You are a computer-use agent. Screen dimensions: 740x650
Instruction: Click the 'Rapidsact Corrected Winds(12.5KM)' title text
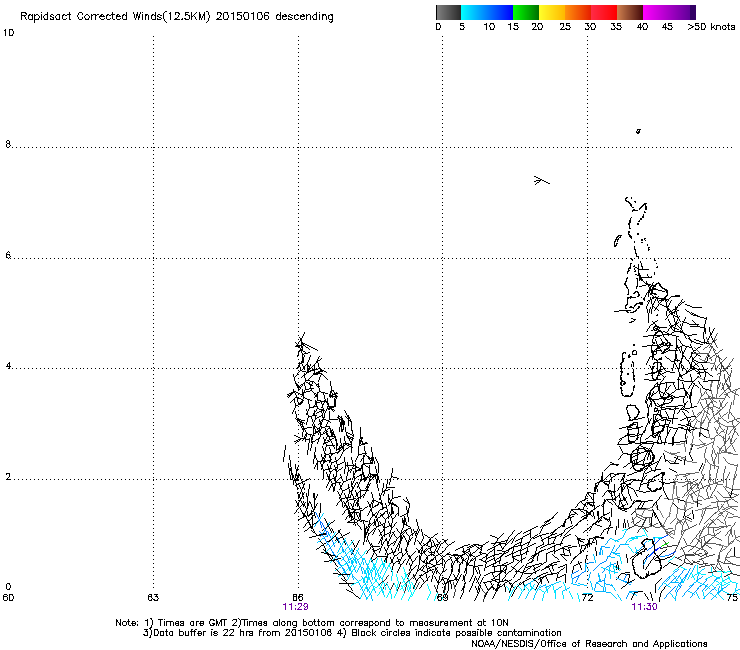(x=115, y=17)
